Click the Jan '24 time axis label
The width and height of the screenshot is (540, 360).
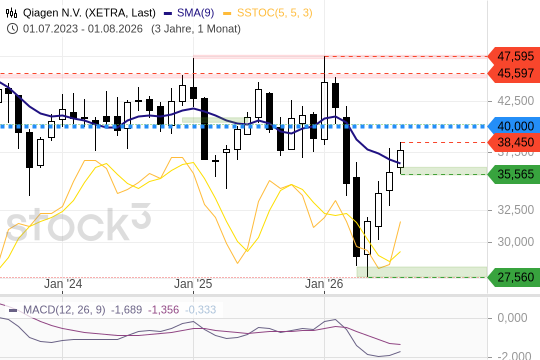(x=63, y=284)
